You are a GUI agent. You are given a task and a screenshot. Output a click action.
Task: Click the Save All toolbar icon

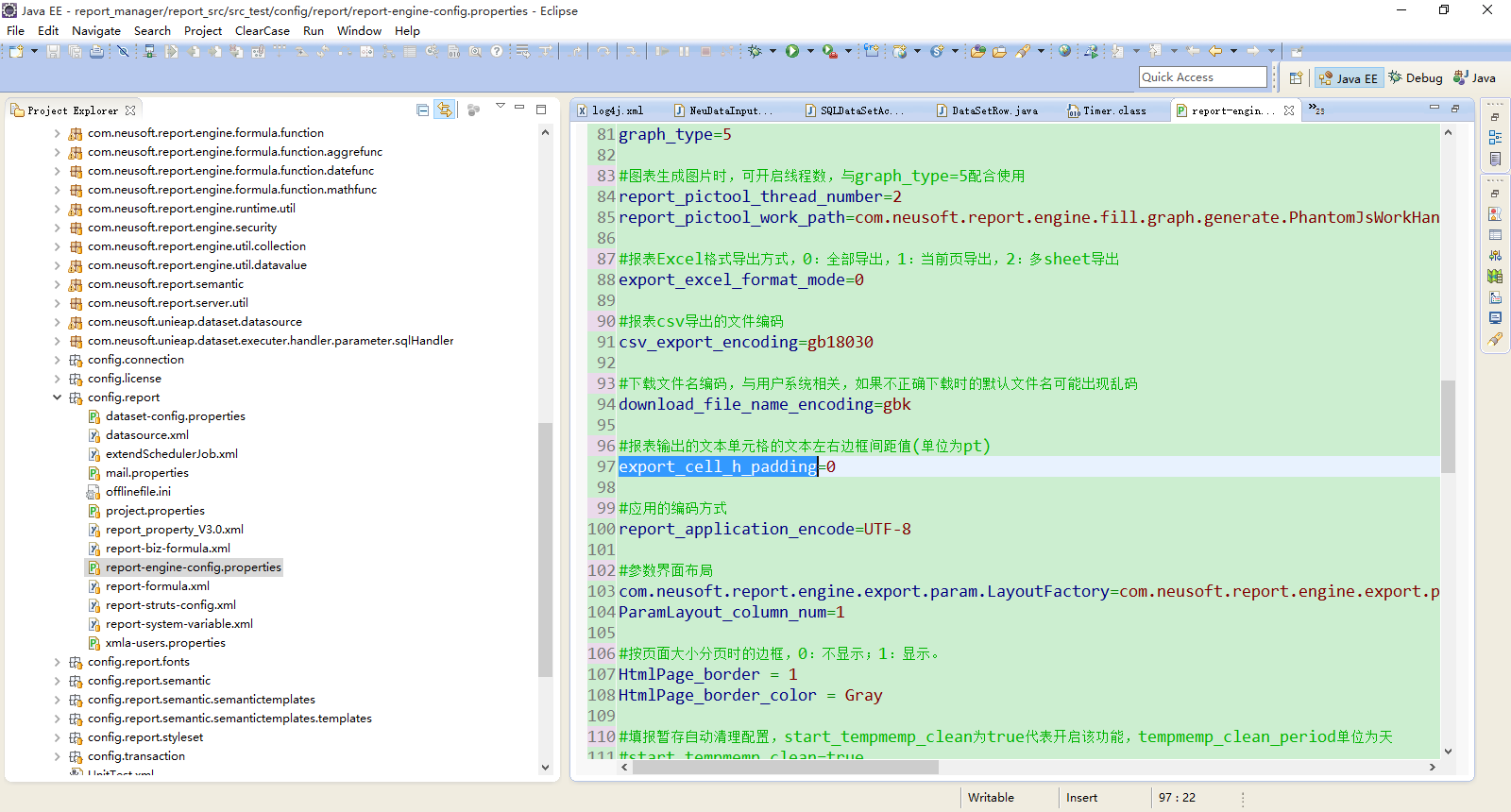pyautogui.click(x=75, y=51)
